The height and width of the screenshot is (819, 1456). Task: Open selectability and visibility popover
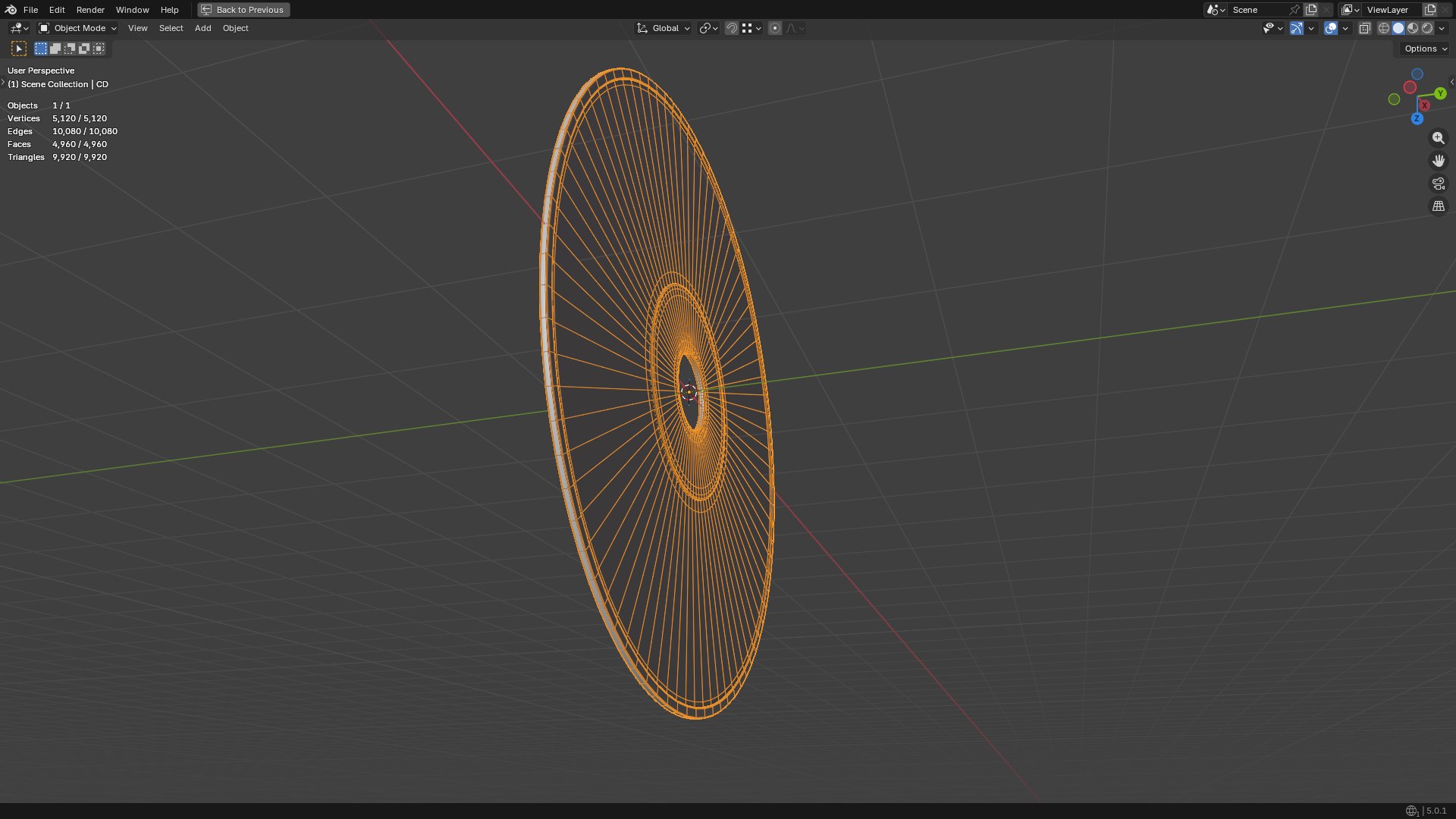1272,28
